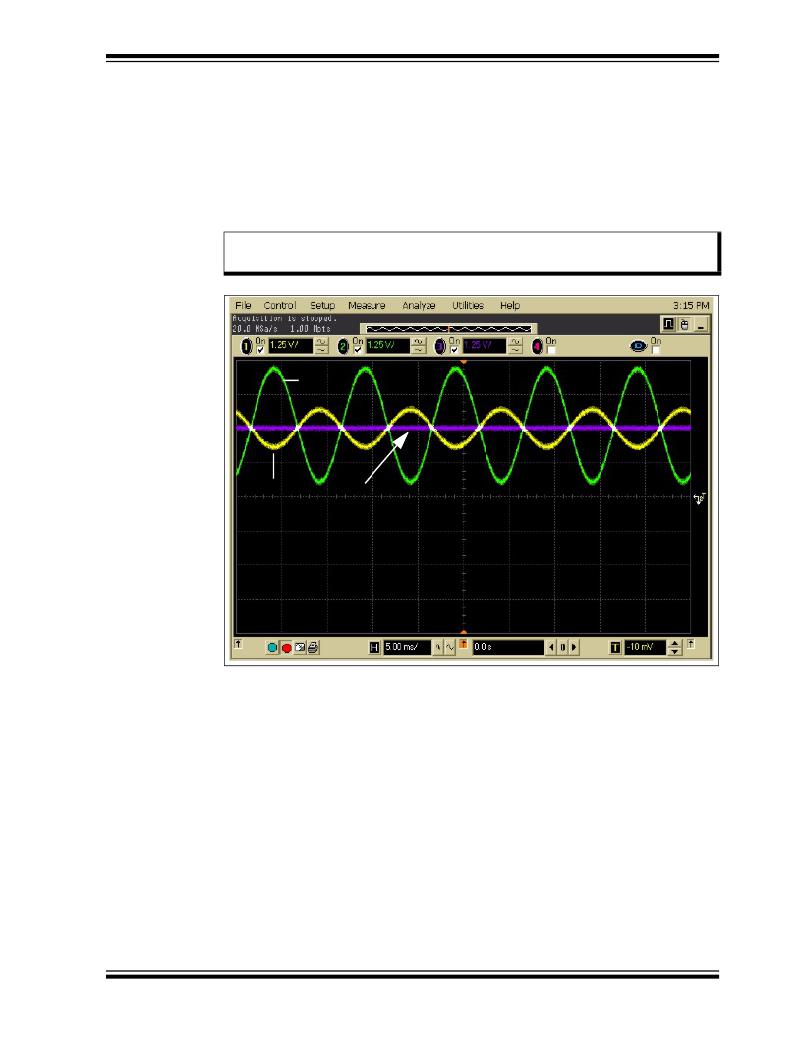801x1038 pixels.
Task: Click the right arrow beside horizontal position
Action: [x=573, y=647]
